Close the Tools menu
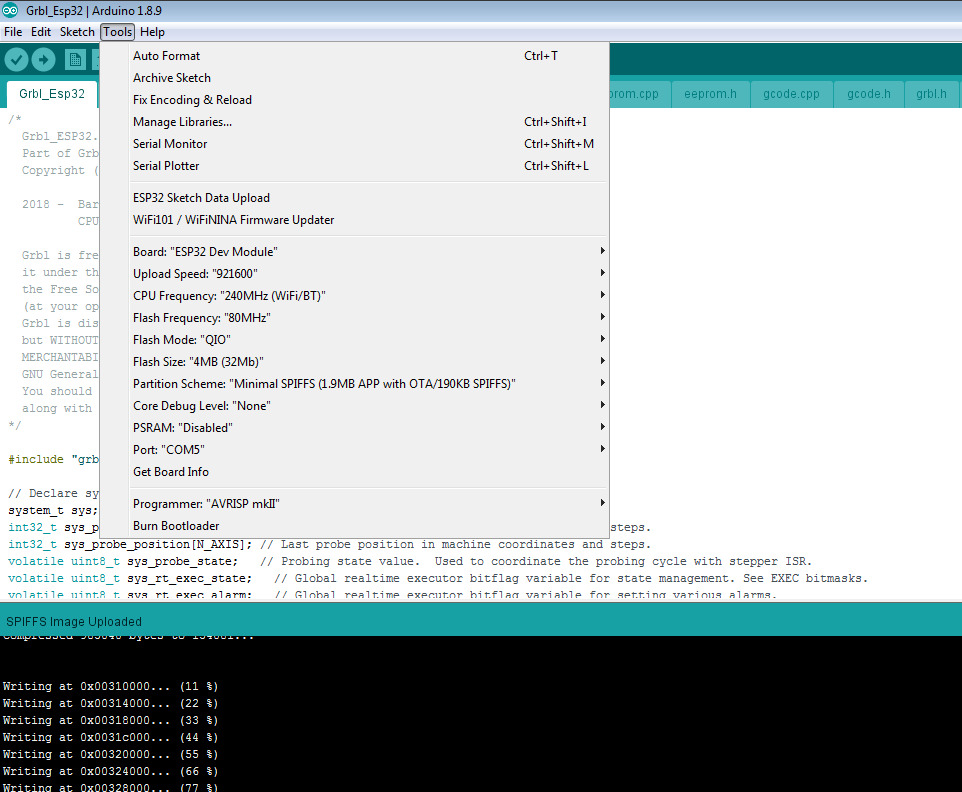Viewport: 962px width, 792px height. 118,32
